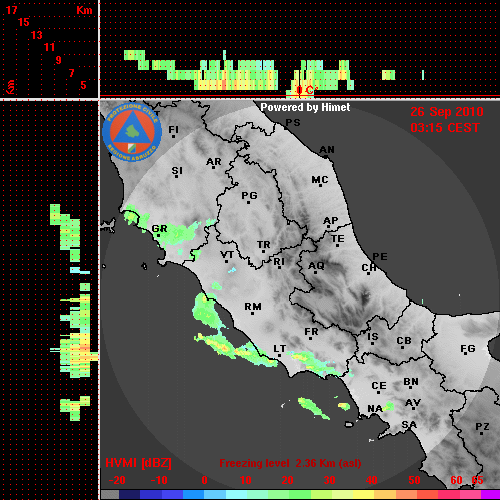
Task: Click the 60 dBZ scale value
Action: 456,480
